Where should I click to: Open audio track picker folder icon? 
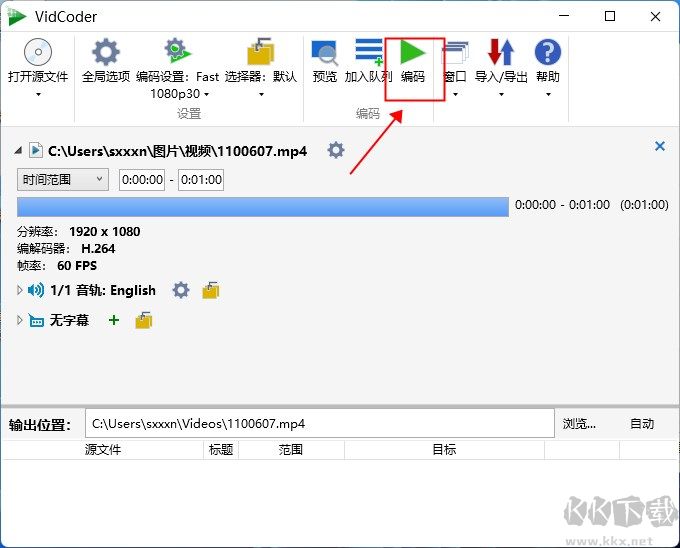[x=211, y=290]
